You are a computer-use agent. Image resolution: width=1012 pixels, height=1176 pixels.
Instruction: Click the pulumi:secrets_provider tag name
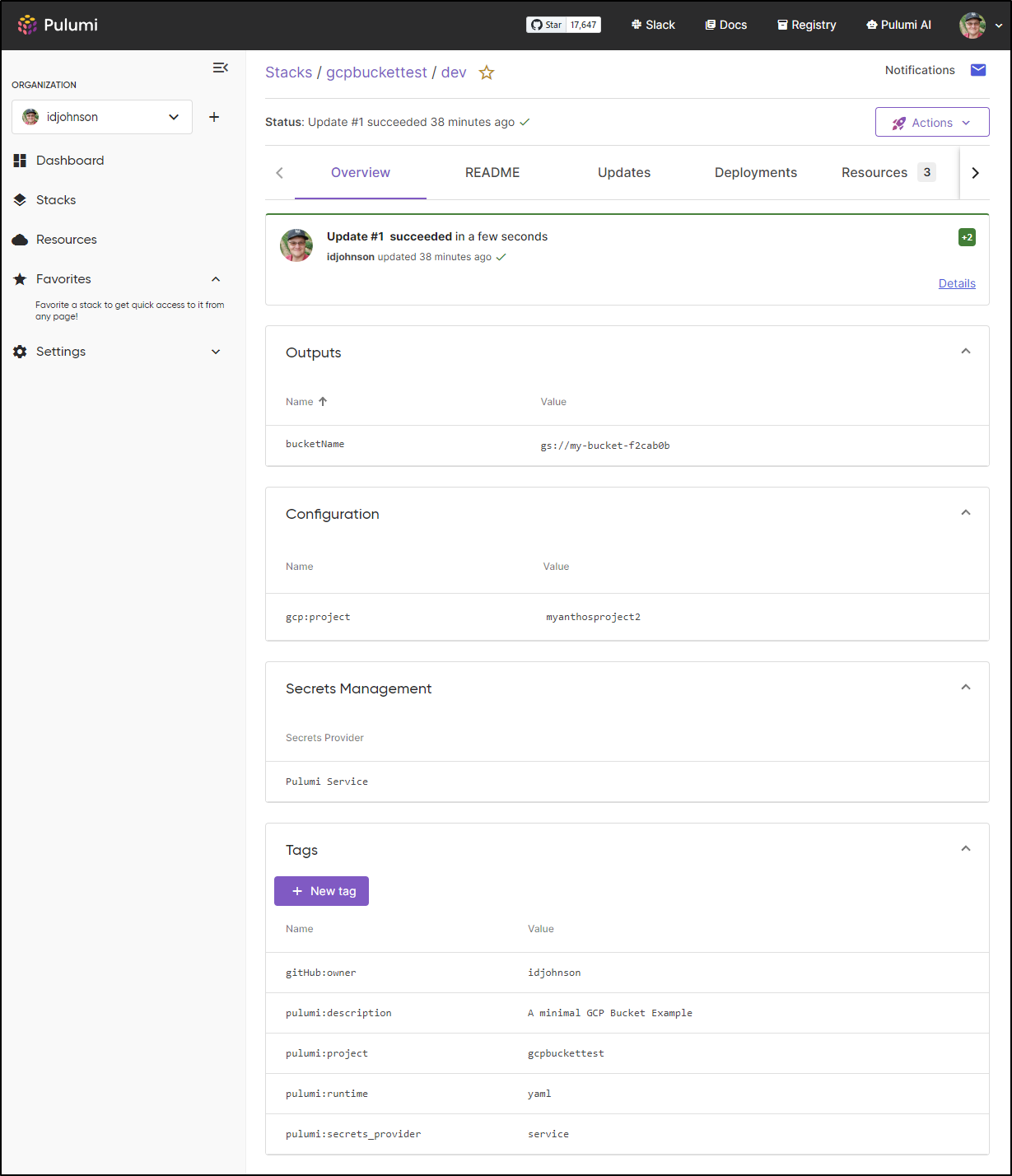(353, 1134)
